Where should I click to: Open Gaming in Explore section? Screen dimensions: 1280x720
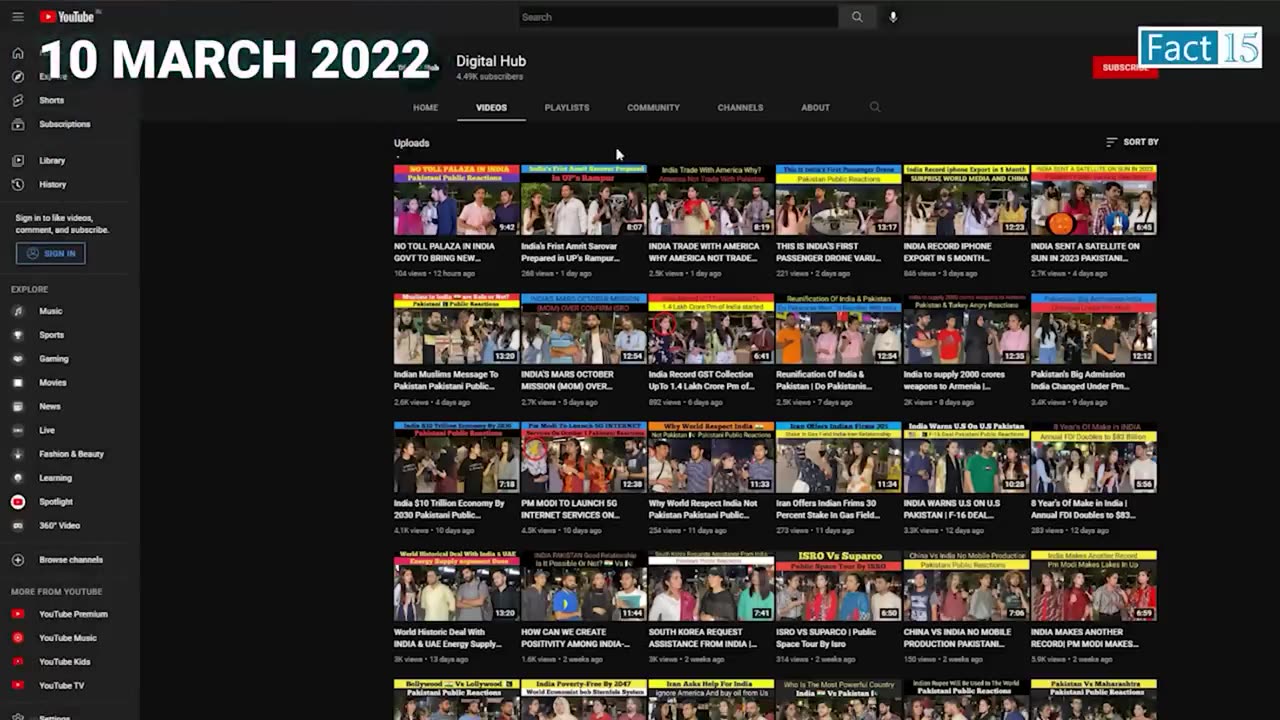[53, 359]
